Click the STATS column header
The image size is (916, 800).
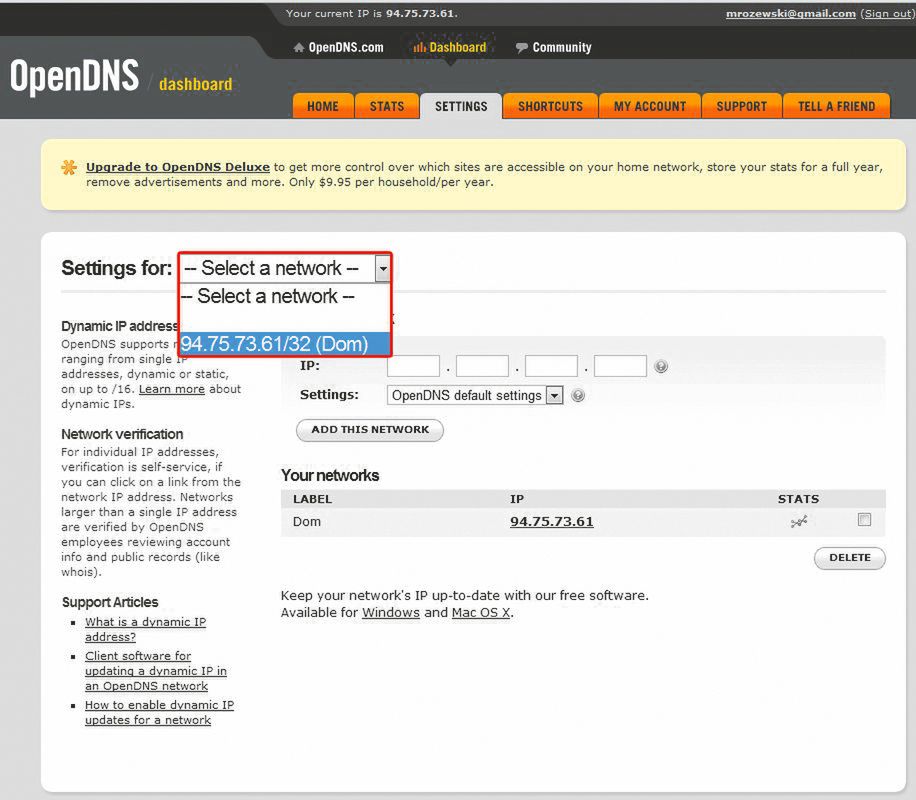[x=798, y=499]
